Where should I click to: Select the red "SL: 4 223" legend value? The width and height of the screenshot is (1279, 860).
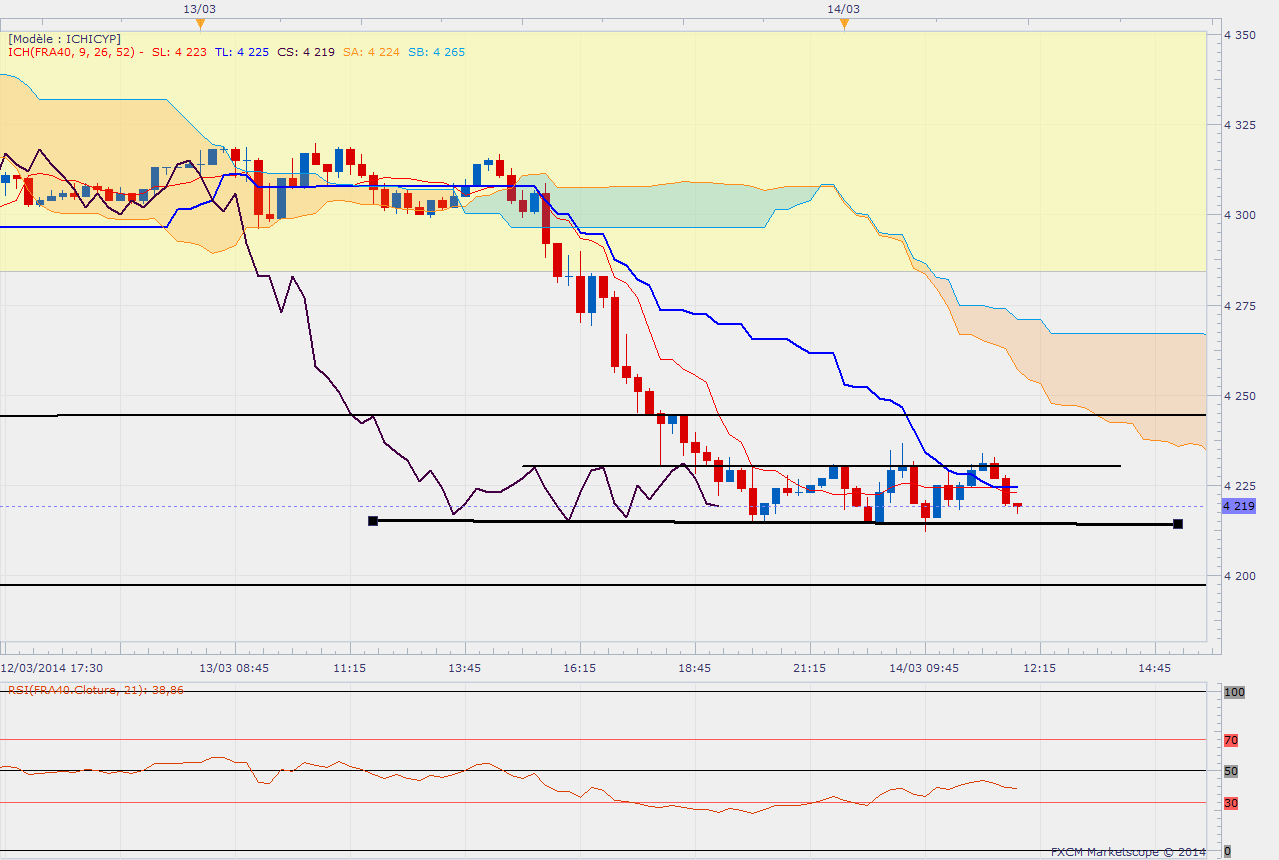[180, 52]
